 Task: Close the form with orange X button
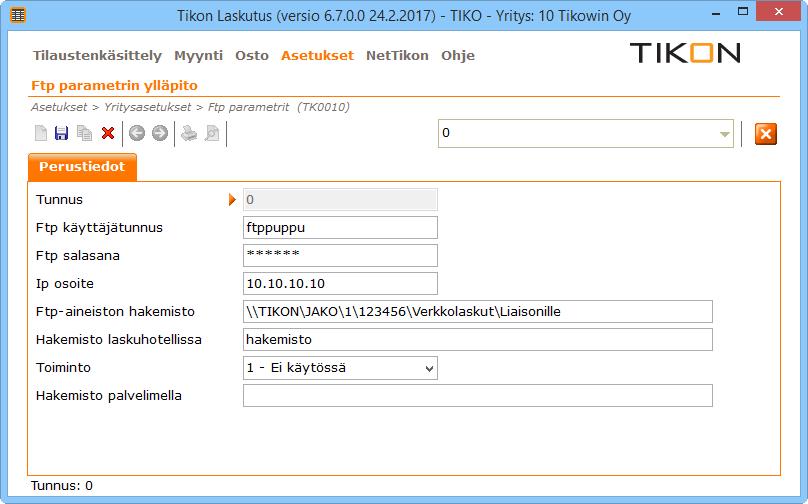click(766, 134)
